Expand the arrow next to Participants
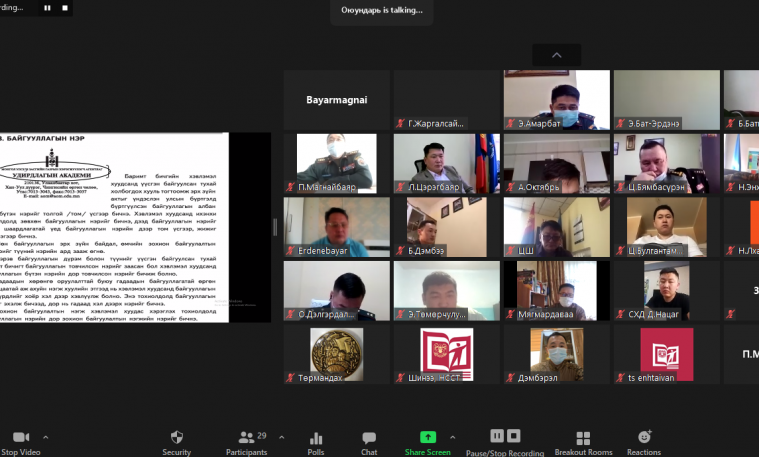Viewport: 759px width, 457px height. coord(280,437)
